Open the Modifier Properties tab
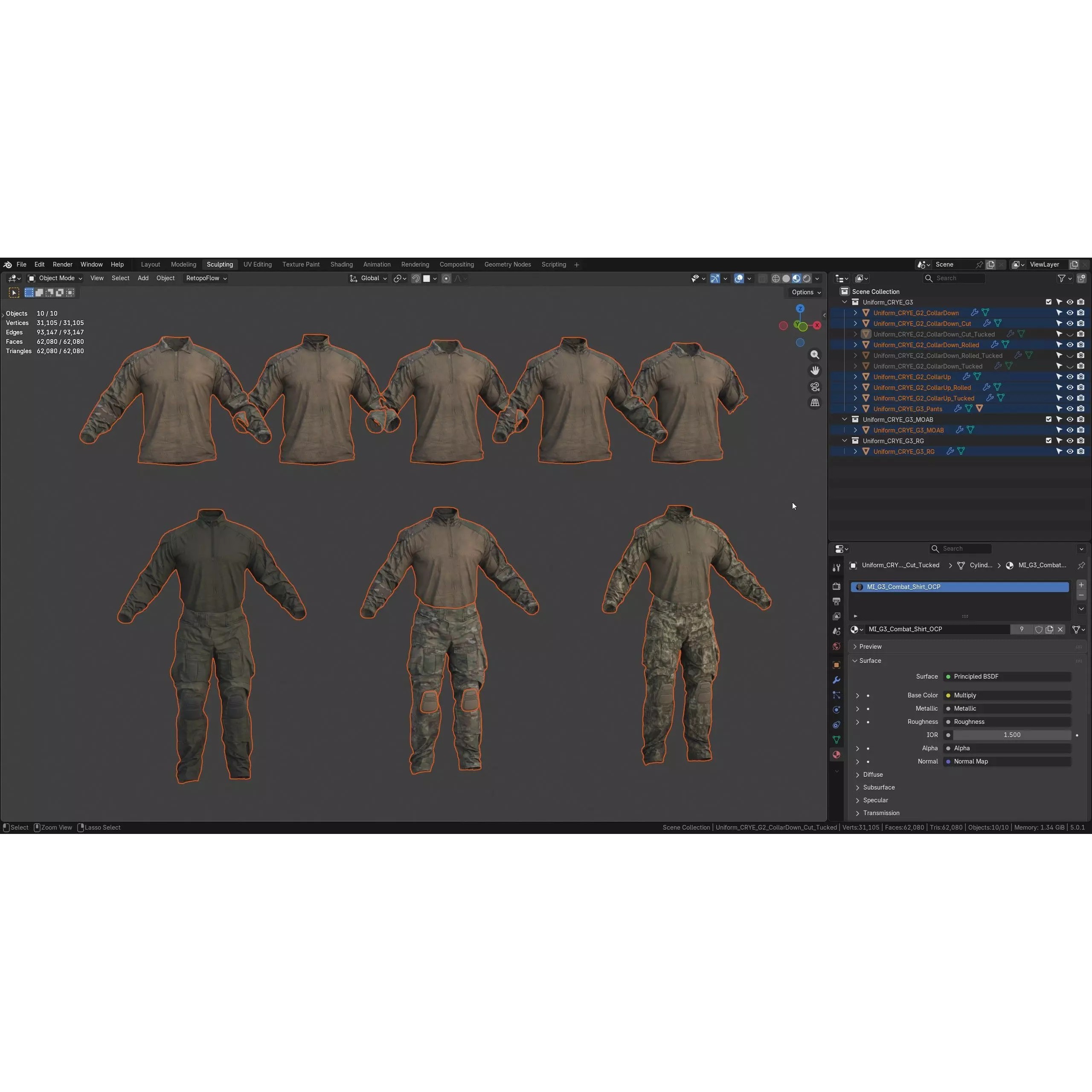 click(836, 680)
